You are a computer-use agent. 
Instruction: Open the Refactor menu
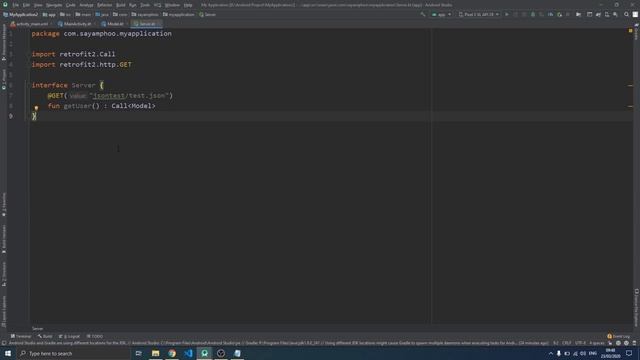(x=104, y=5)
